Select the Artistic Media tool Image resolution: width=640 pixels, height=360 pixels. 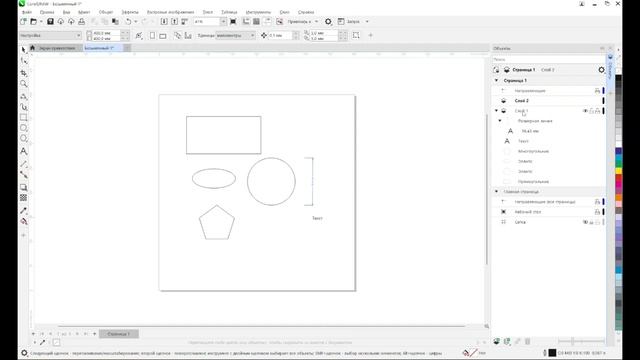tap(24, 107)
